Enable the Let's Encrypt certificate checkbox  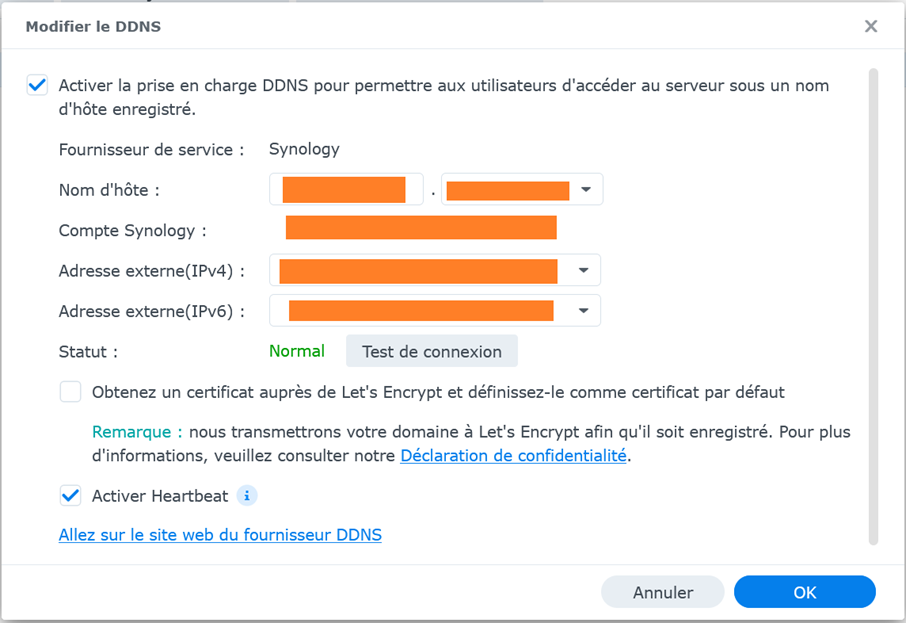point(70,392)
